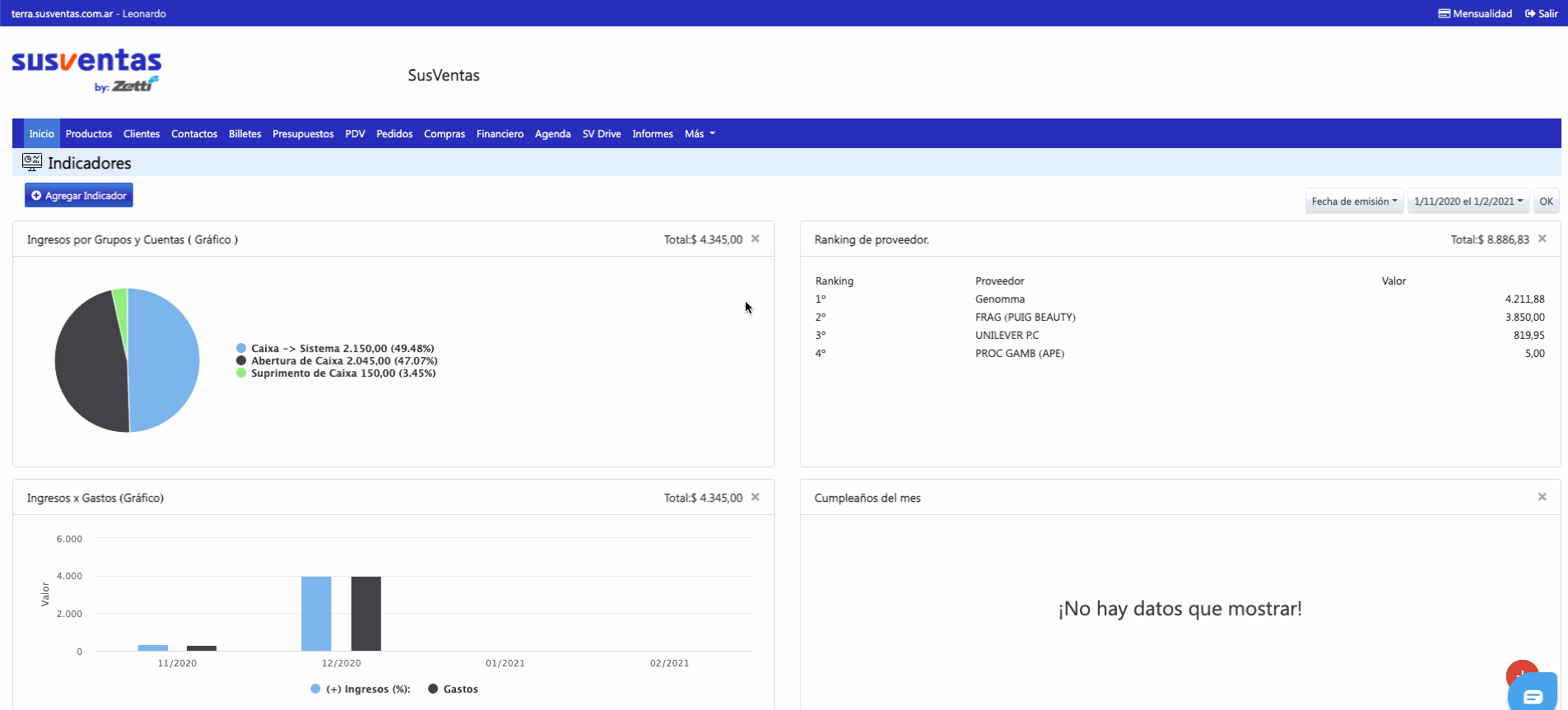Click the PROC GAMB (APE) provider row
The image size is (1568, 710).
(1179, 353)
